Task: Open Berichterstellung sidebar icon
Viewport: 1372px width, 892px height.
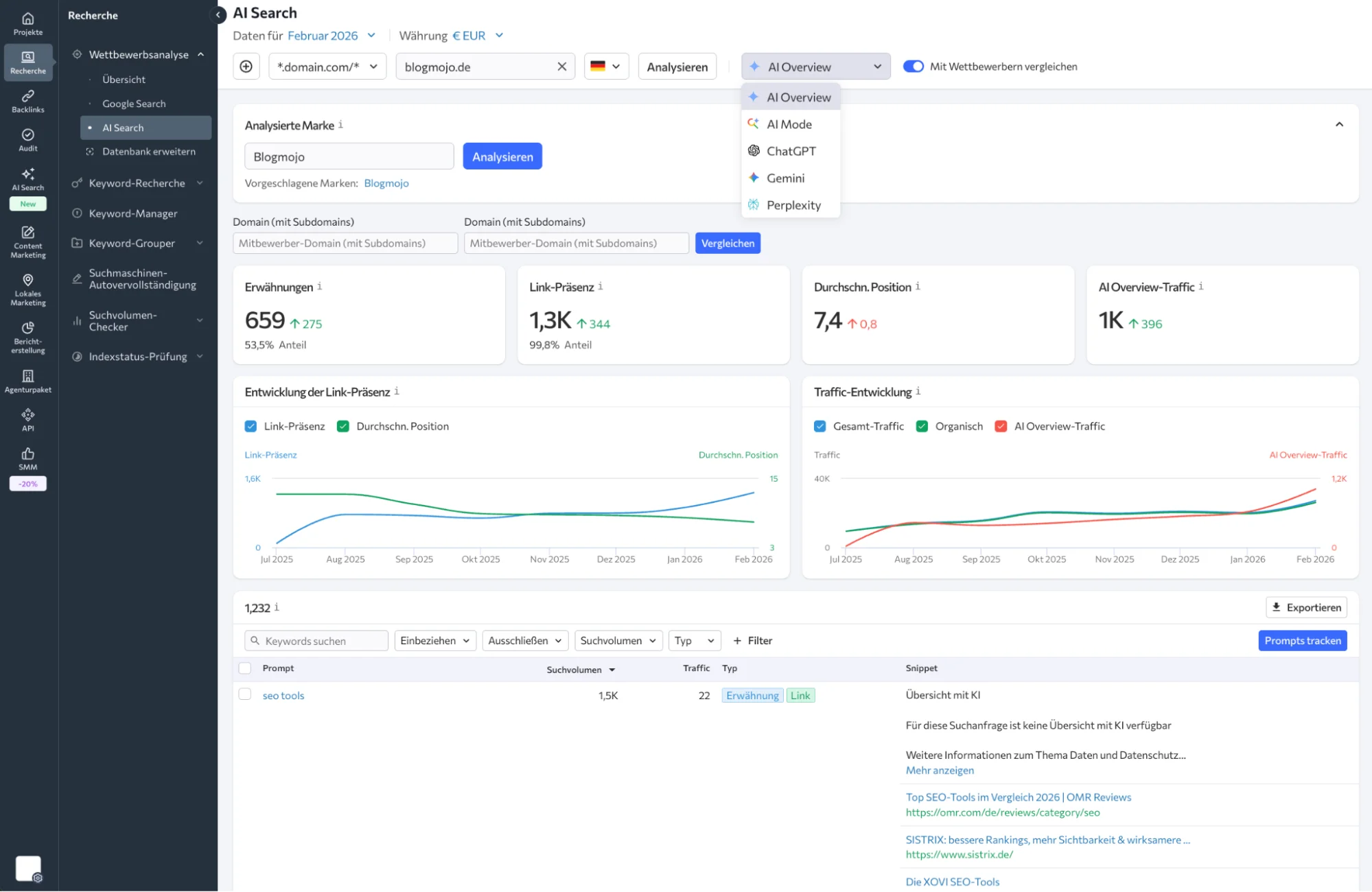Action: pyautogui.click(x=28, y=338)
